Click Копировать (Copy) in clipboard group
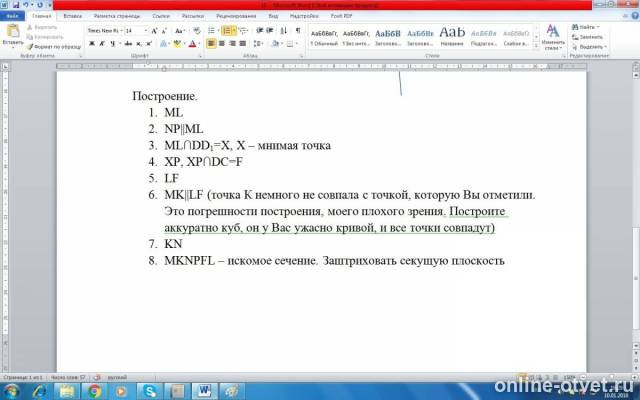640x400 pixels. pos(45,37)
